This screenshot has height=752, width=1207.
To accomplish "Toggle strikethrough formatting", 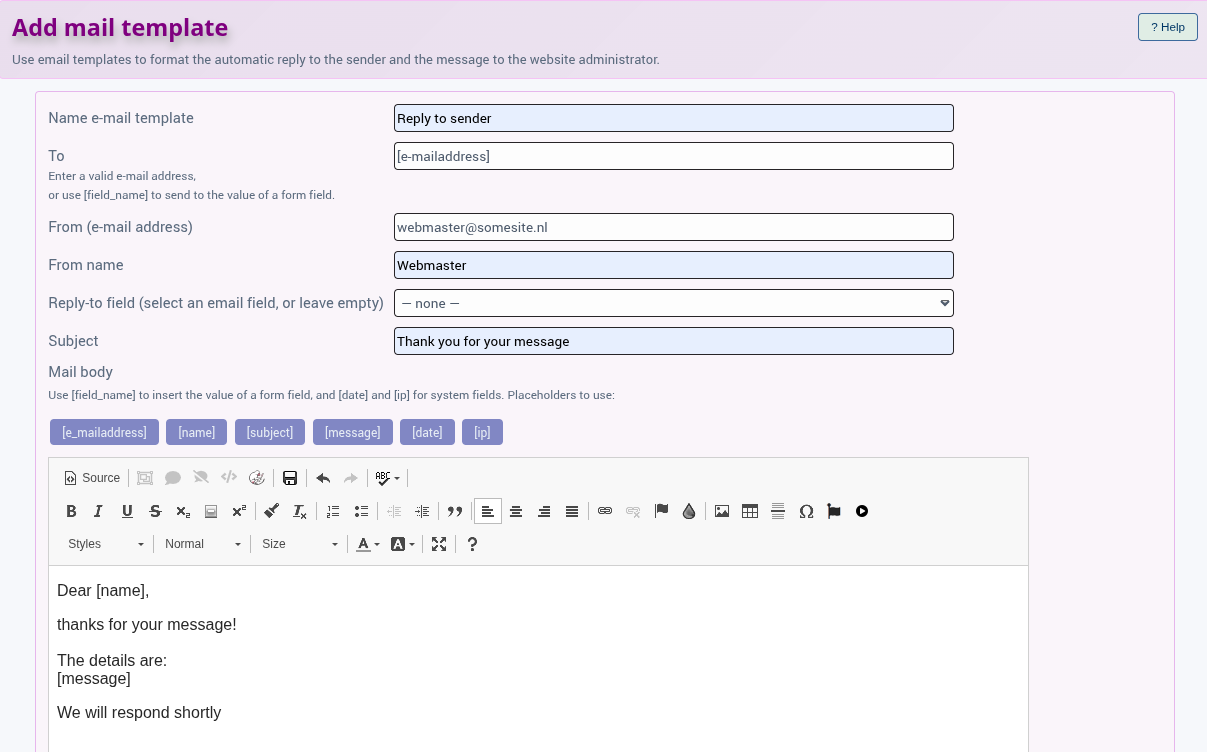I will (x=155, y=511).
